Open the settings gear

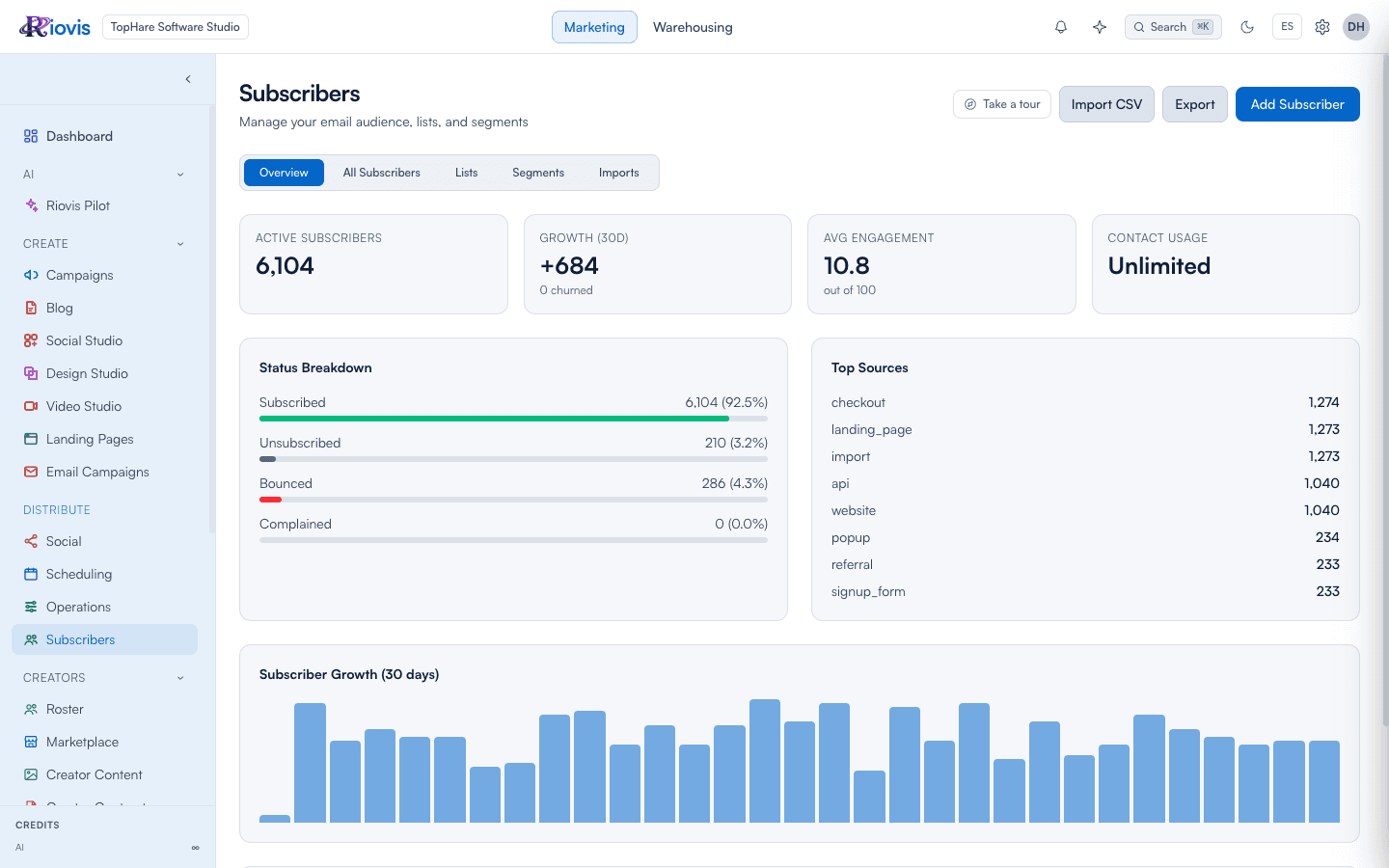(x=1322, y=27)
